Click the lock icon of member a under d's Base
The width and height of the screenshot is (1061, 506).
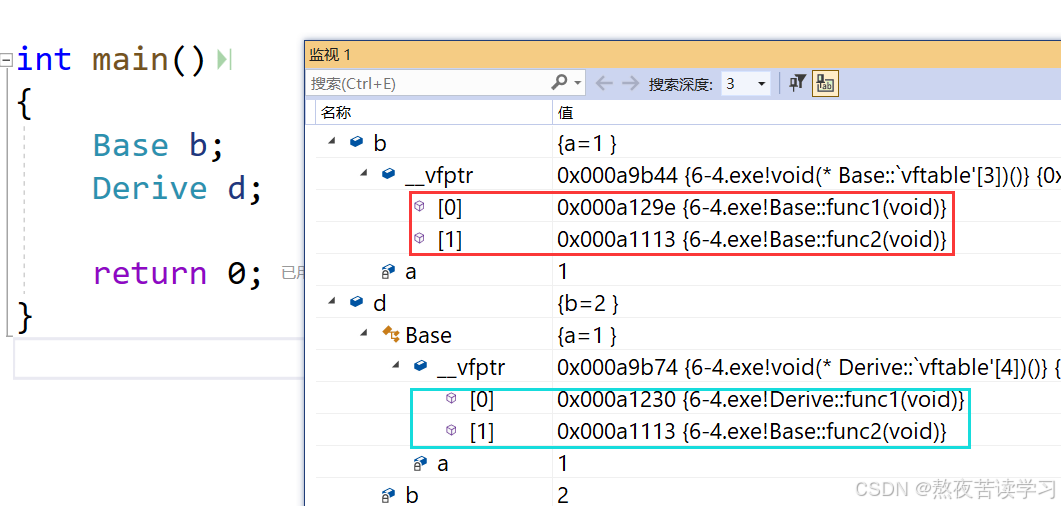tap(420, 463)
